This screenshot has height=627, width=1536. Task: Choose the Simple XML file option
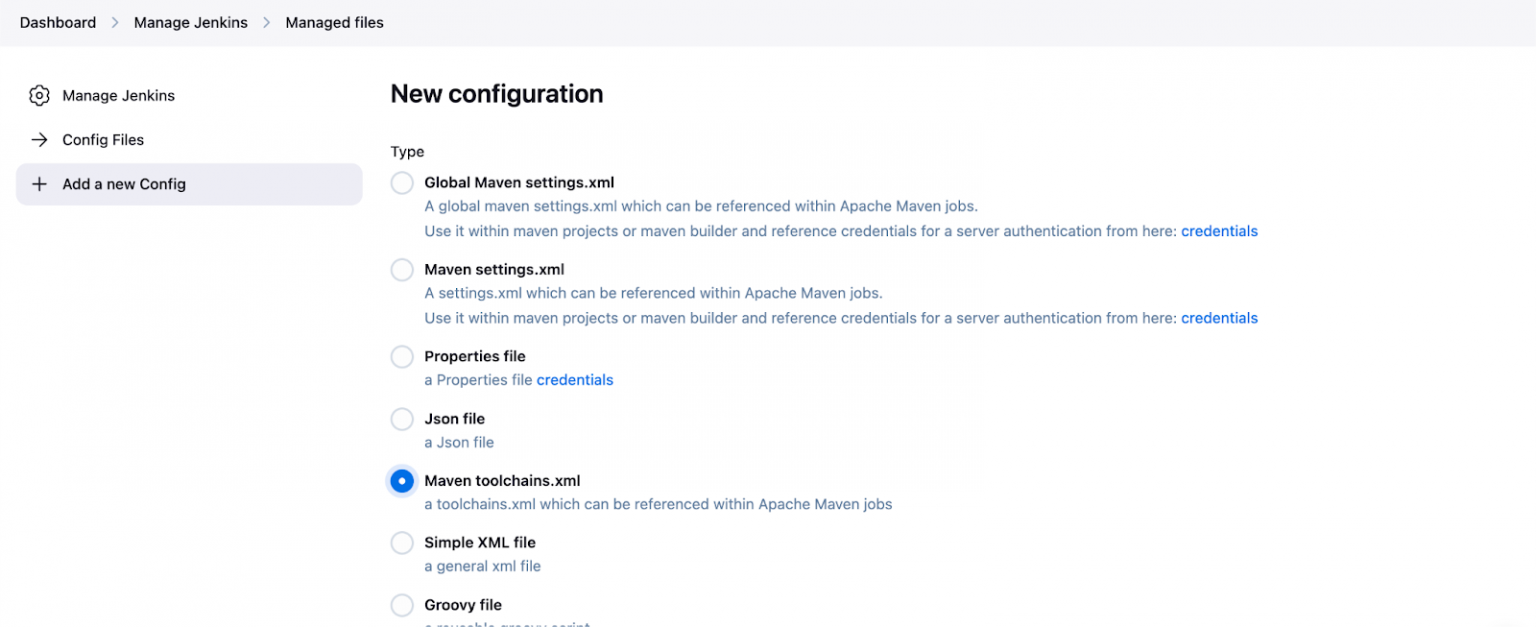[402, 543]
